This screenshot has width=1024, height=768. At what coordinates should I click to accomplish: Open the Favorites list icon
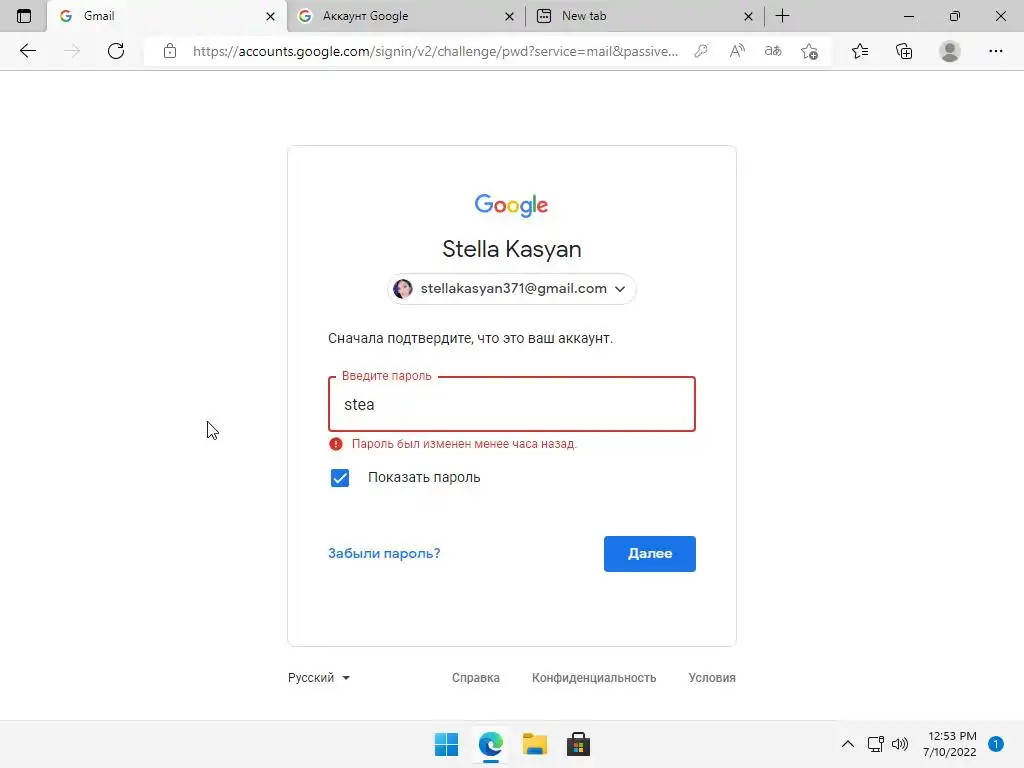coord(860,51)
